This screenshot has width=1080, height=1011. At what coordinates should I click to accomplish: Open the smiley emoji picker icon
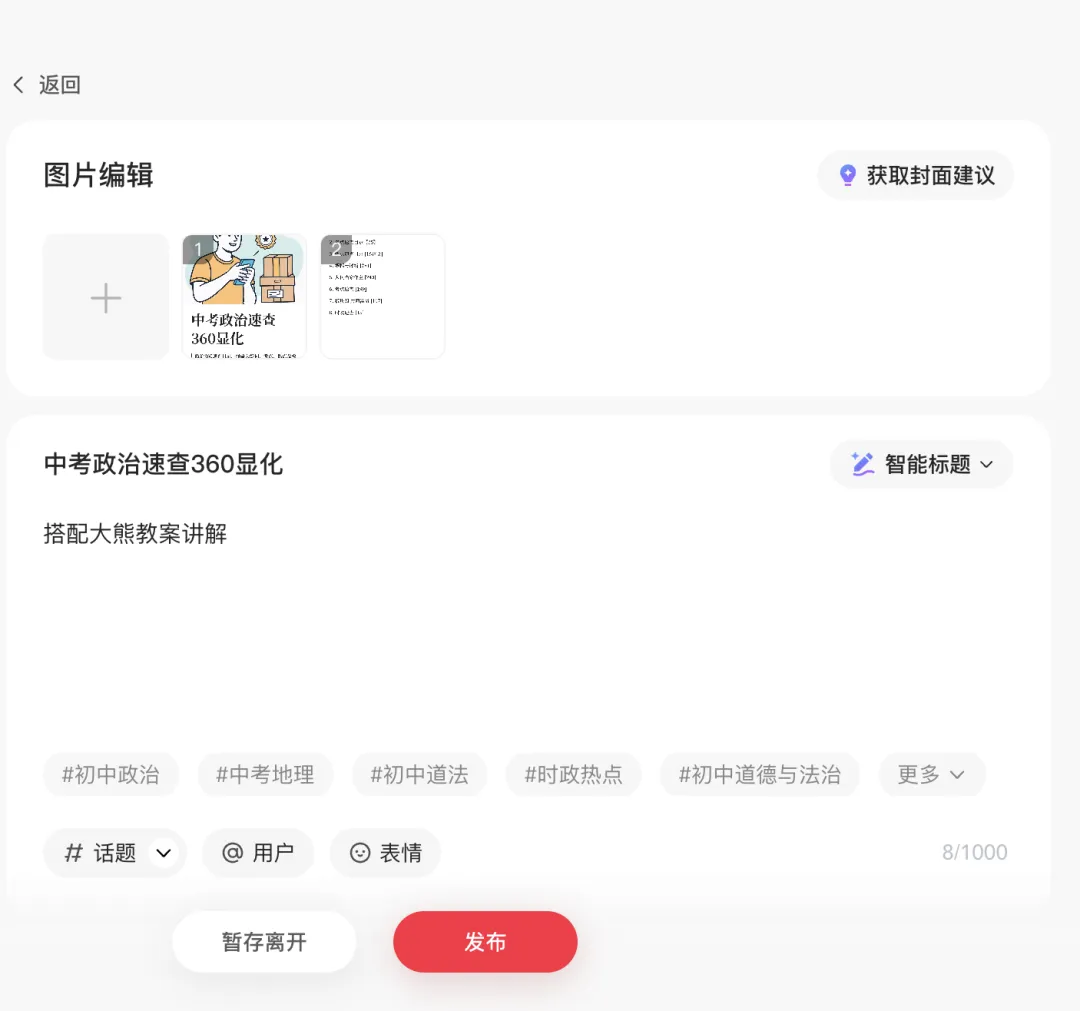tap(360, 852)
